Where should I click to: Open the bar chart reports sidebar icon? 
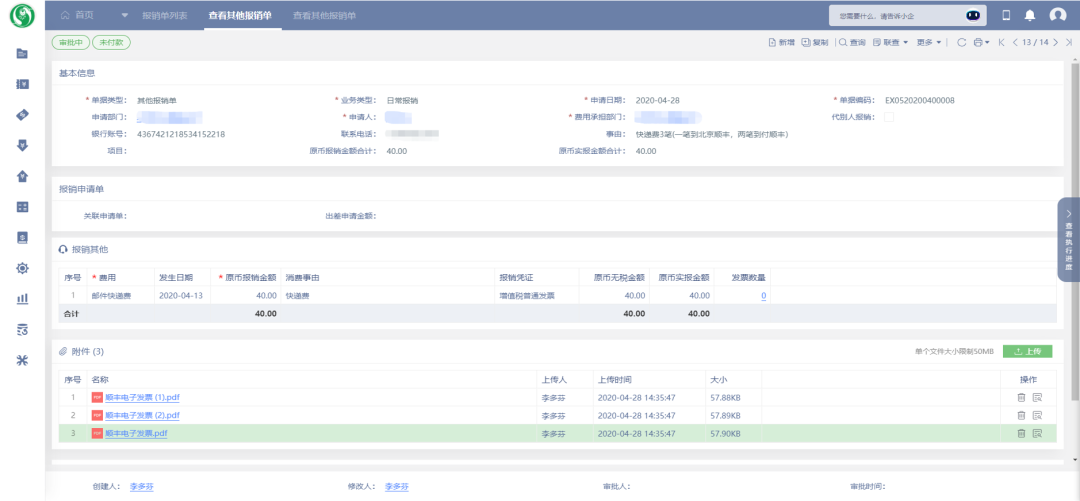(22, 298)
